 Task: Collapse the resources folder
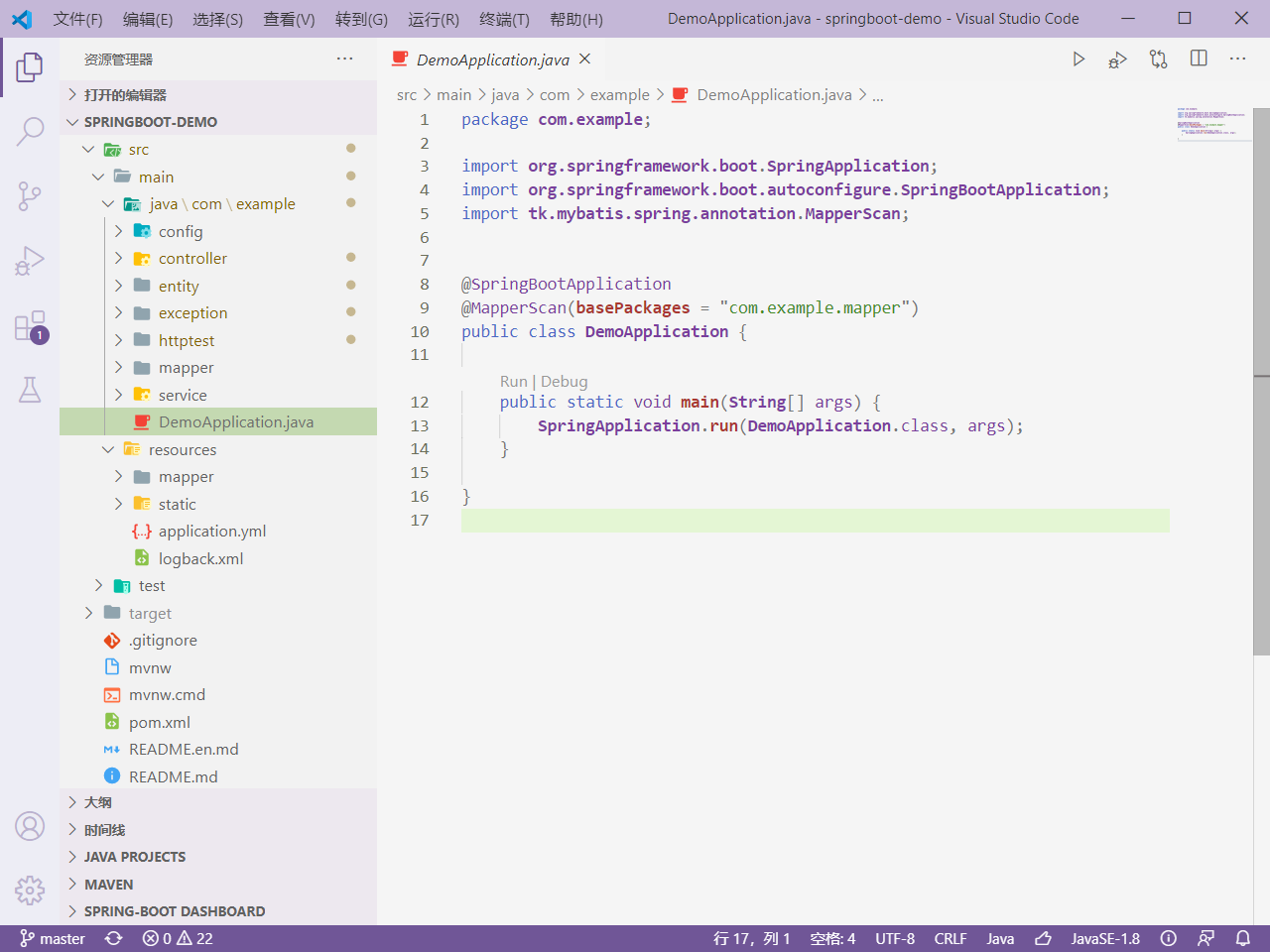click(x=218, y=449)
